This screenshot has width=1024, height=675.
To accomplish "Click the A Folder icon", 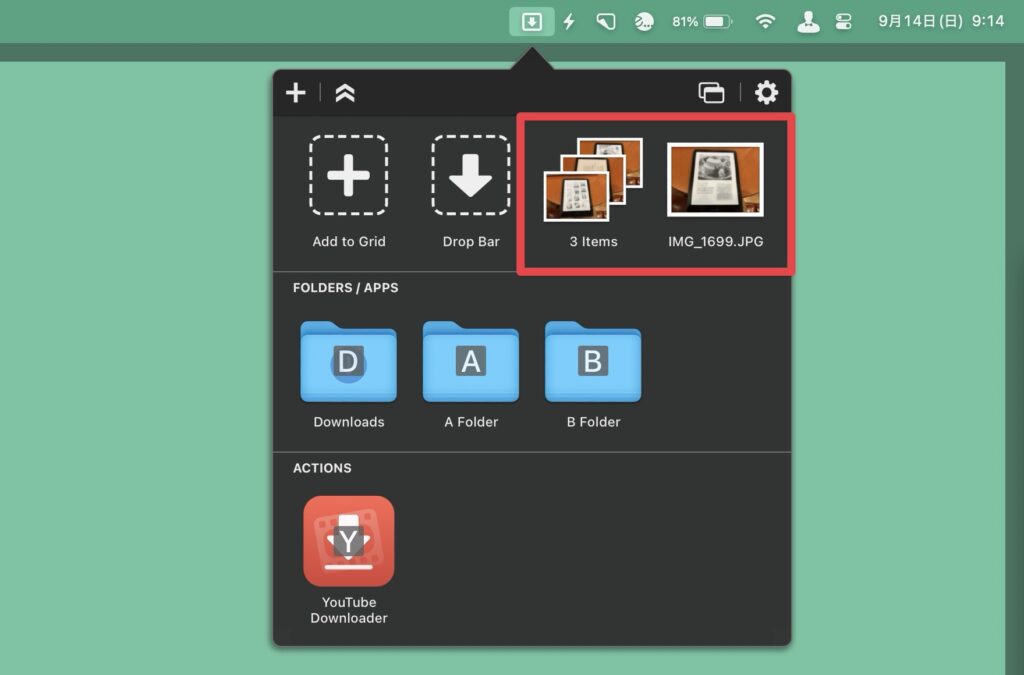I will pyautogui.click(x=471, y=362).
